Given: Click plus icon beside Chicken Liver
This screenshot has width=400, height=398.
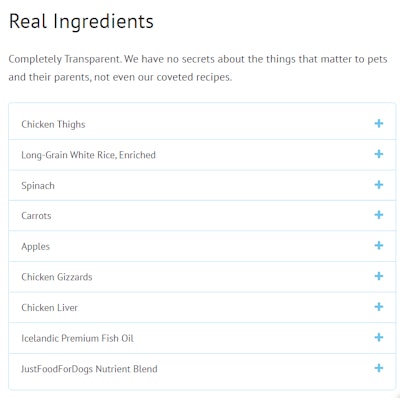Looking at the screenshot, I should [x=379, y=307].
